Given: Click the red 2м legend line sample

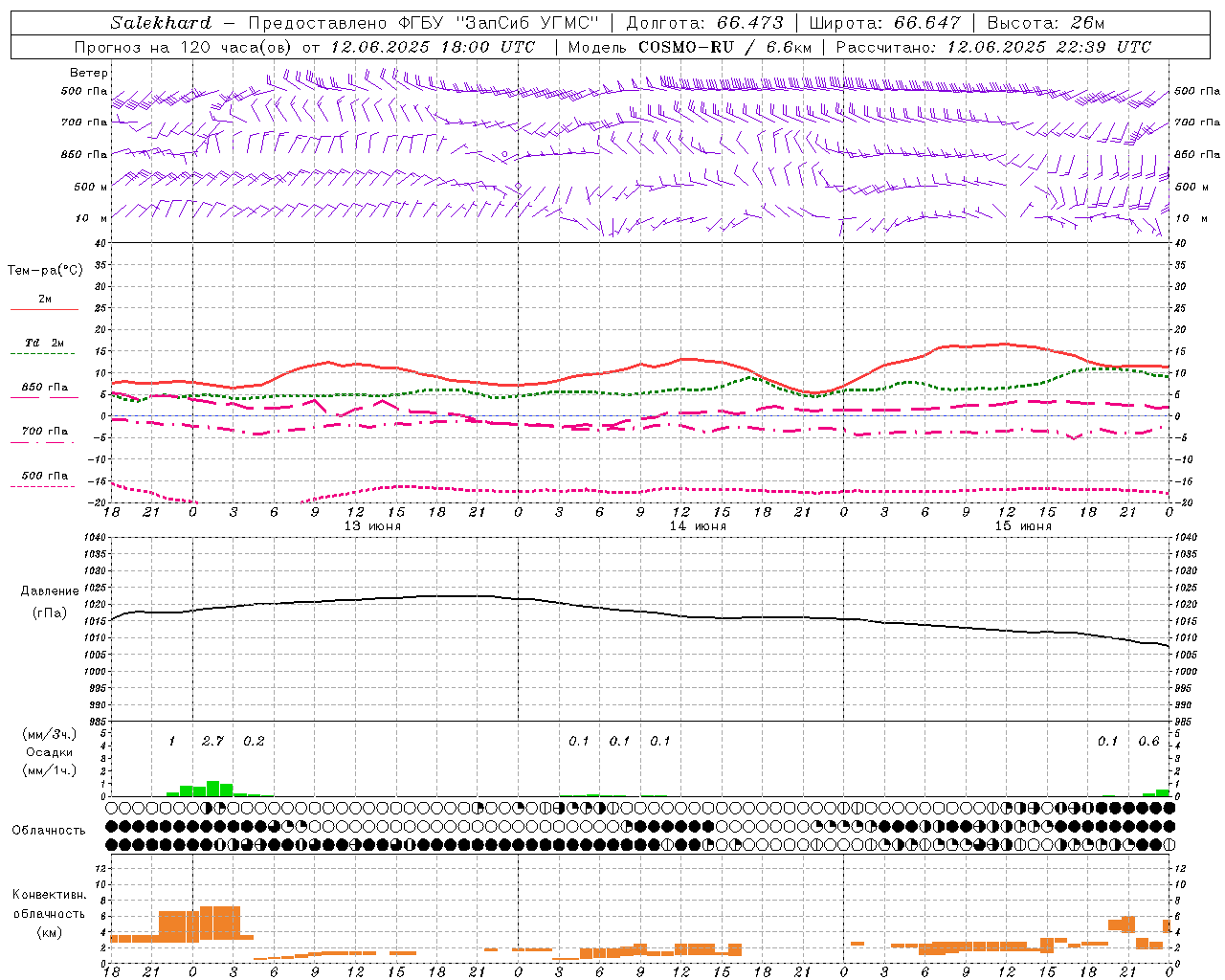Looking at the screenshot, I should [44, 310].
